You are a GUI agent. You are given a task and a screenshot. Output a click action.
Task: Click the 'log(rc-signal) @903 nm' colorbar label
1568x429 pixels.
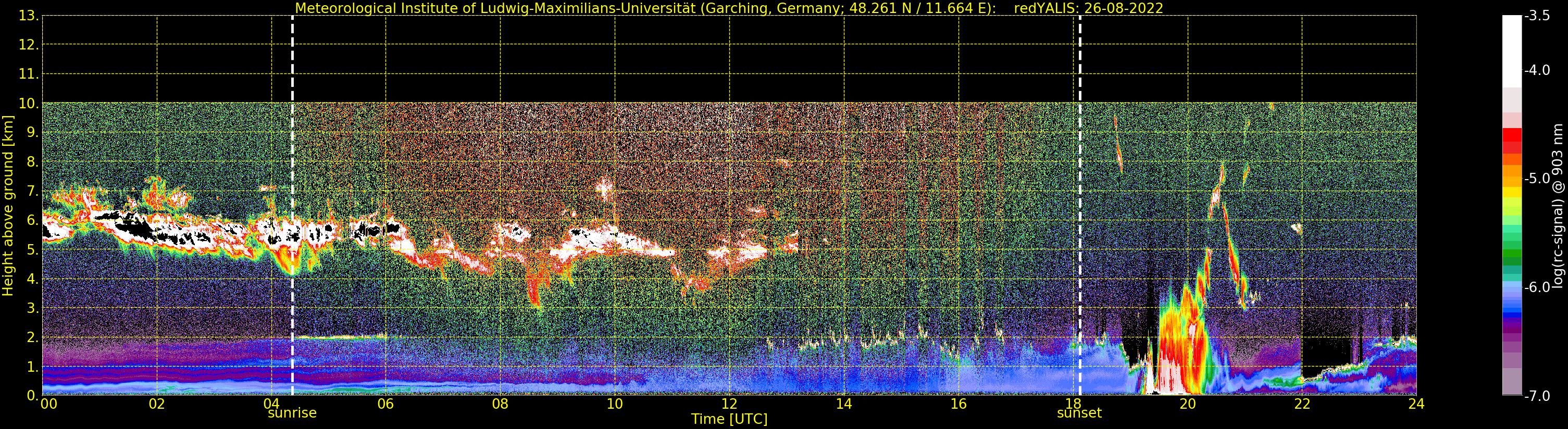point(1558,206)
